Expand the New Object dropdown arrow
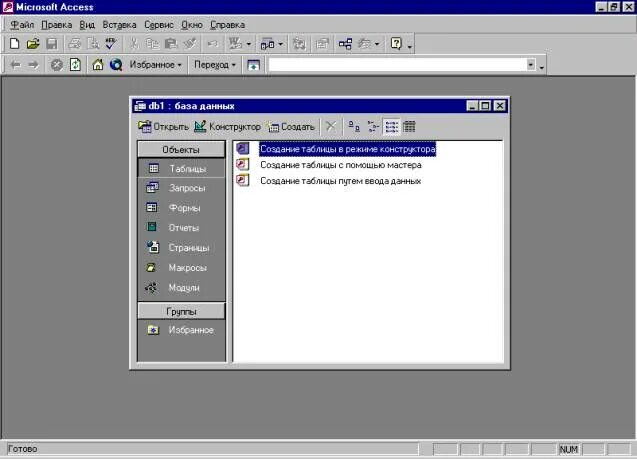This screenshot has height=459, width=637. [377, 44]
